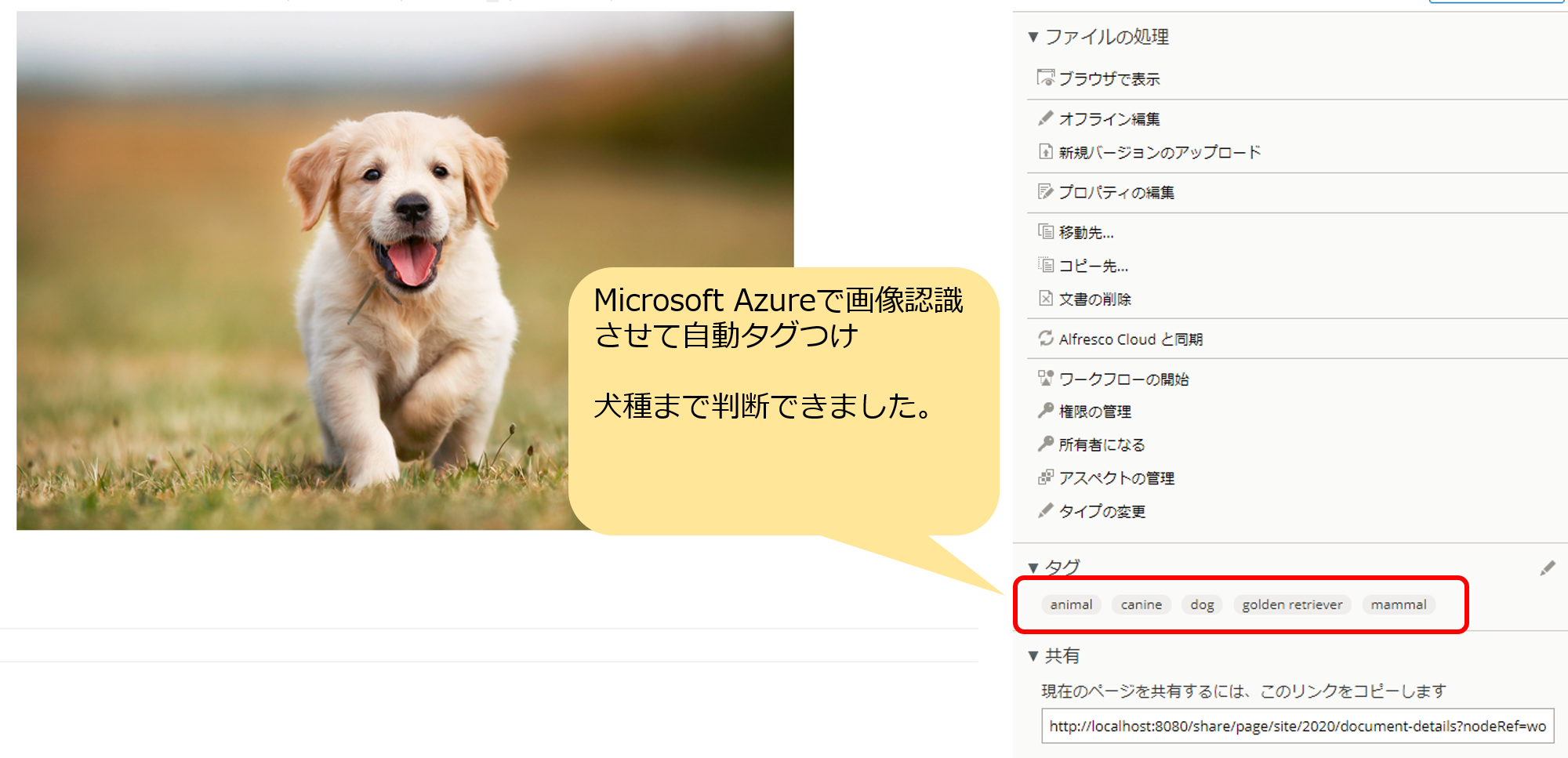Collapse the タグ section
The width and height of the screenshot is (1568, 758).
point(1033,568)
